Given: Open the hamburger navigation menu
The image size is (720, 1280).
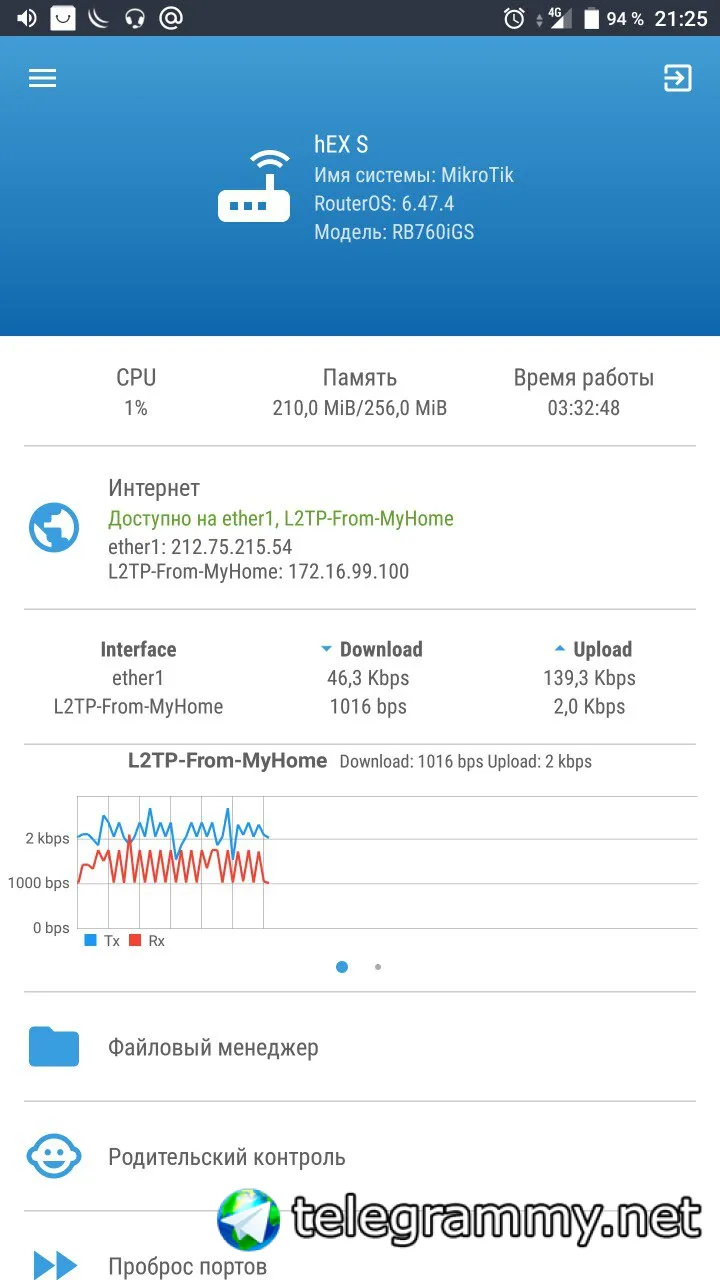Looking at the screenshot, I should pos(42,78).
